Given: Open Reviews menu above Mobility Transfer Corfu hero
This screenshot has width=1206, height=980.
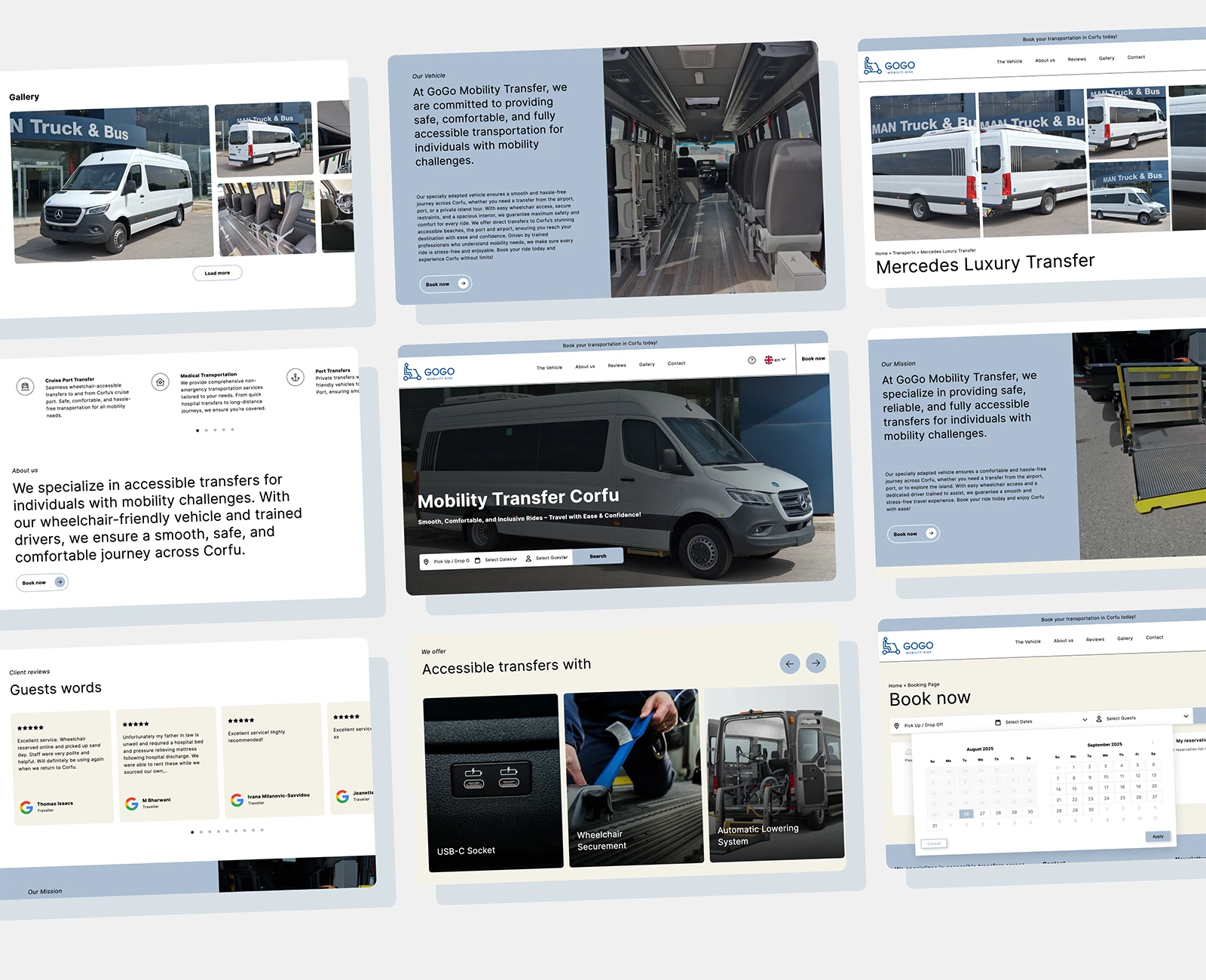Looking at the screenshot, I should click(x=617, y=366).
